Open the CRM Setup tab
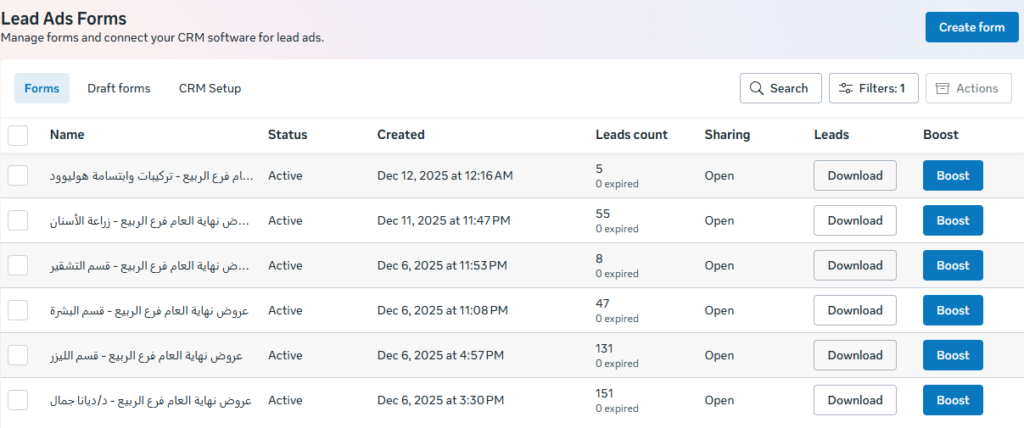 [x=210, y=88]
